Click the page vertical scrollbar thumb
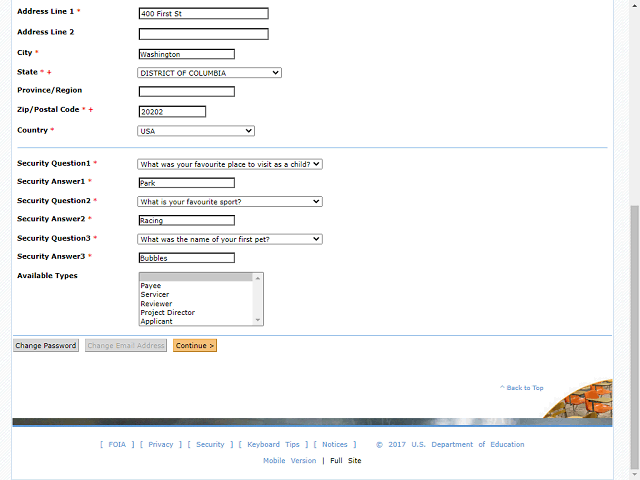The width and height of the screenshot is (640, 480). tap(635, 336)
